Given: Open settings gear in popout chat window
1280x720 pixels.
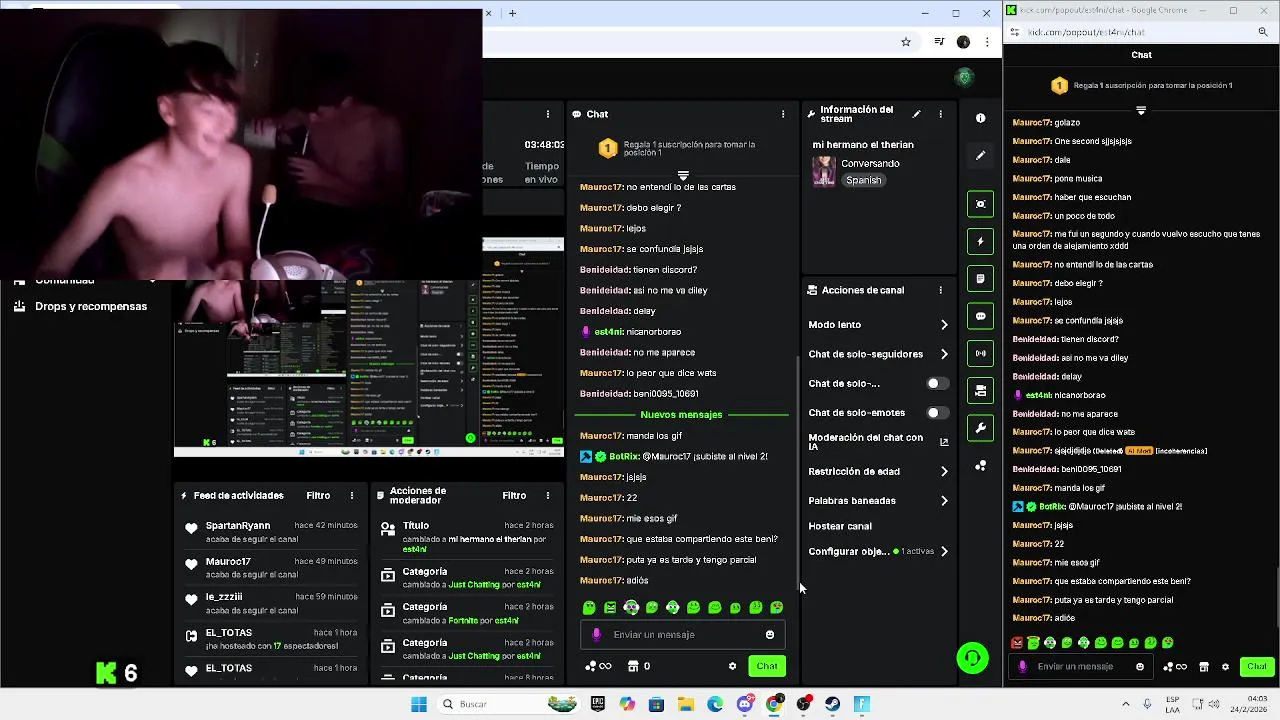Looking at the screenshot, I should point(1225,667).
